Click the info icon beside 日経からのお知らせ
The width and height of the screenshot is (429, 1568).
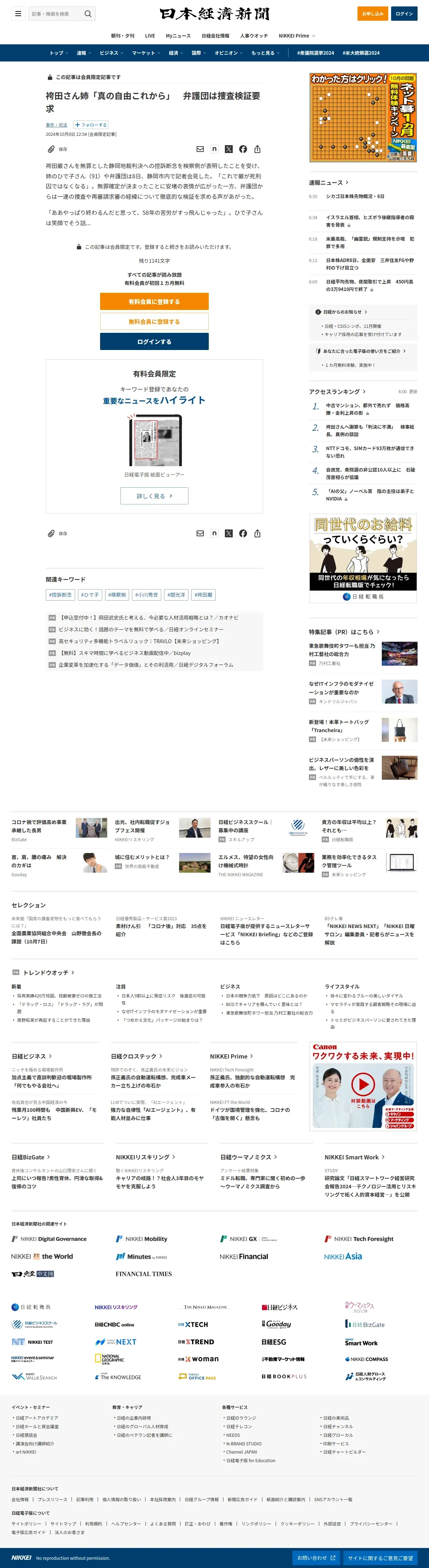[x=318, y=312]
